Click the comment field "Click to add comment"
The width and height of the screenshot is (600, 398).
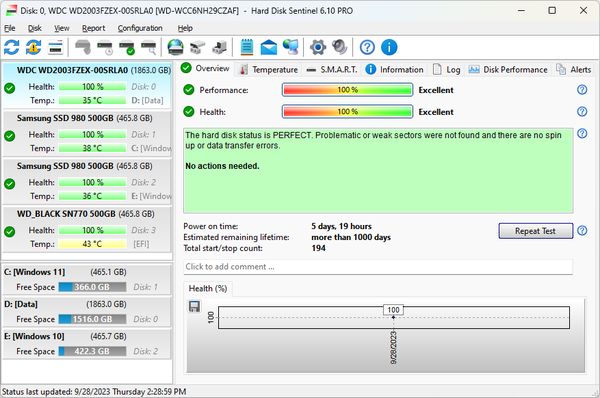378,267
